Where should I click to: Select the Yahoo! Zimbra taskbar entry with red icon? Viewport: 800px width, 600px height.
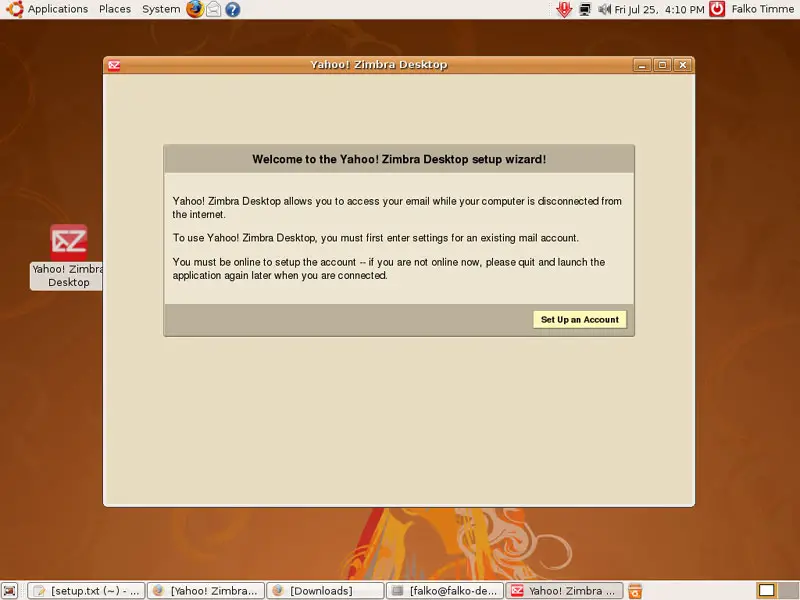pos(564,591)
